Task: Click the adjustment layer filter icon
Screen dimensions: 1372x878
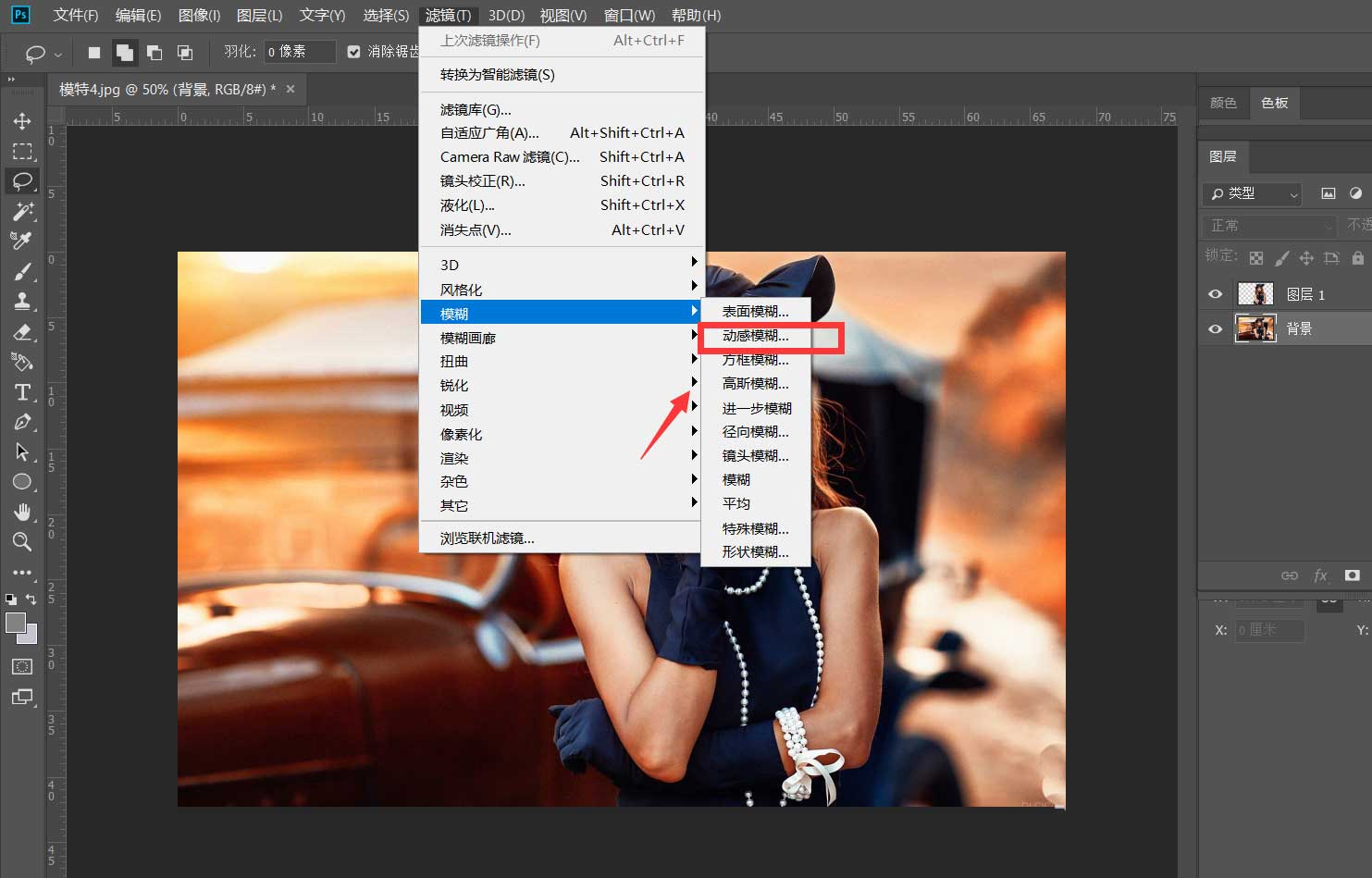Action: pos(1355,193)
